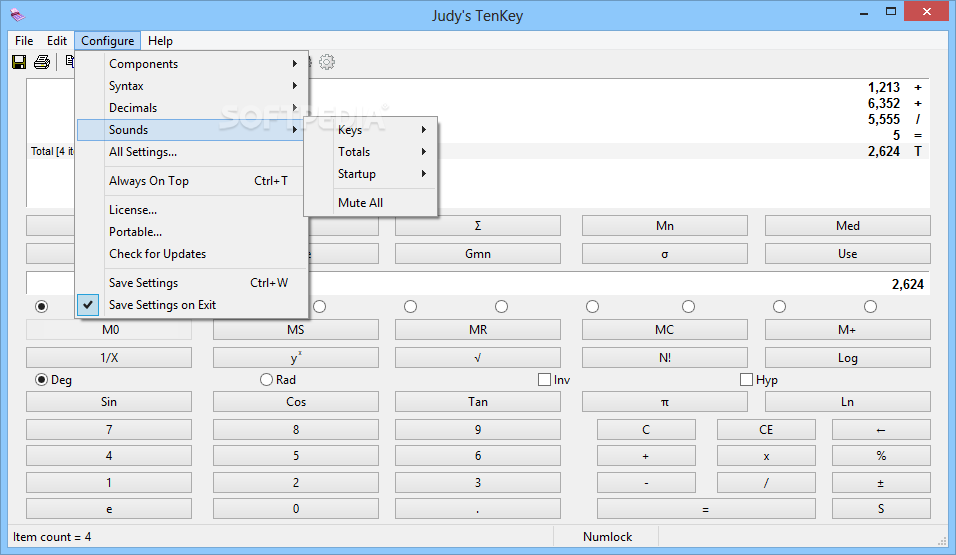
Task: Expand the Syntax submenu
Action: [x=192, y=86]
